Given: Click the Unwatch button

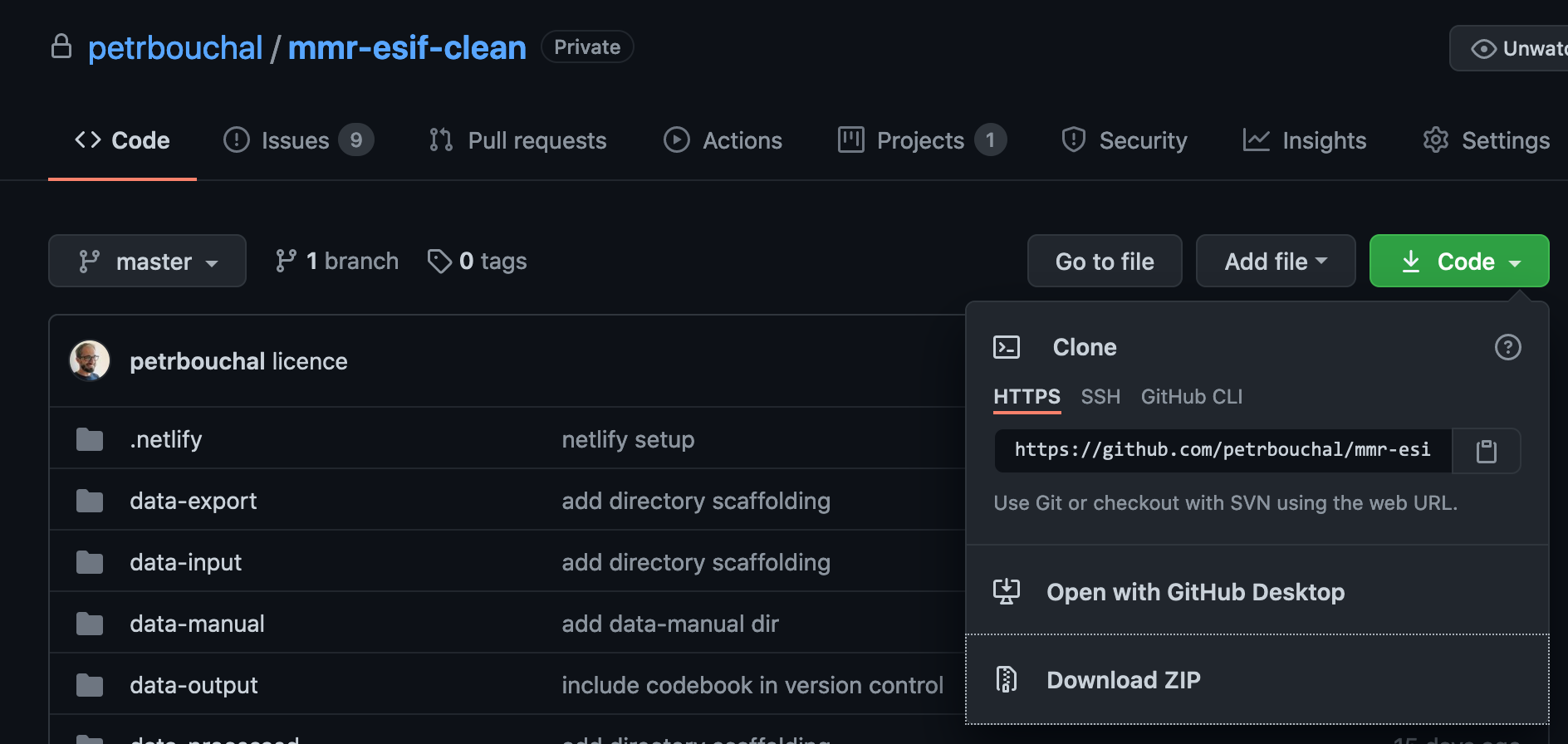Looking at the screenshot, I should click(x=1509, y=48).
